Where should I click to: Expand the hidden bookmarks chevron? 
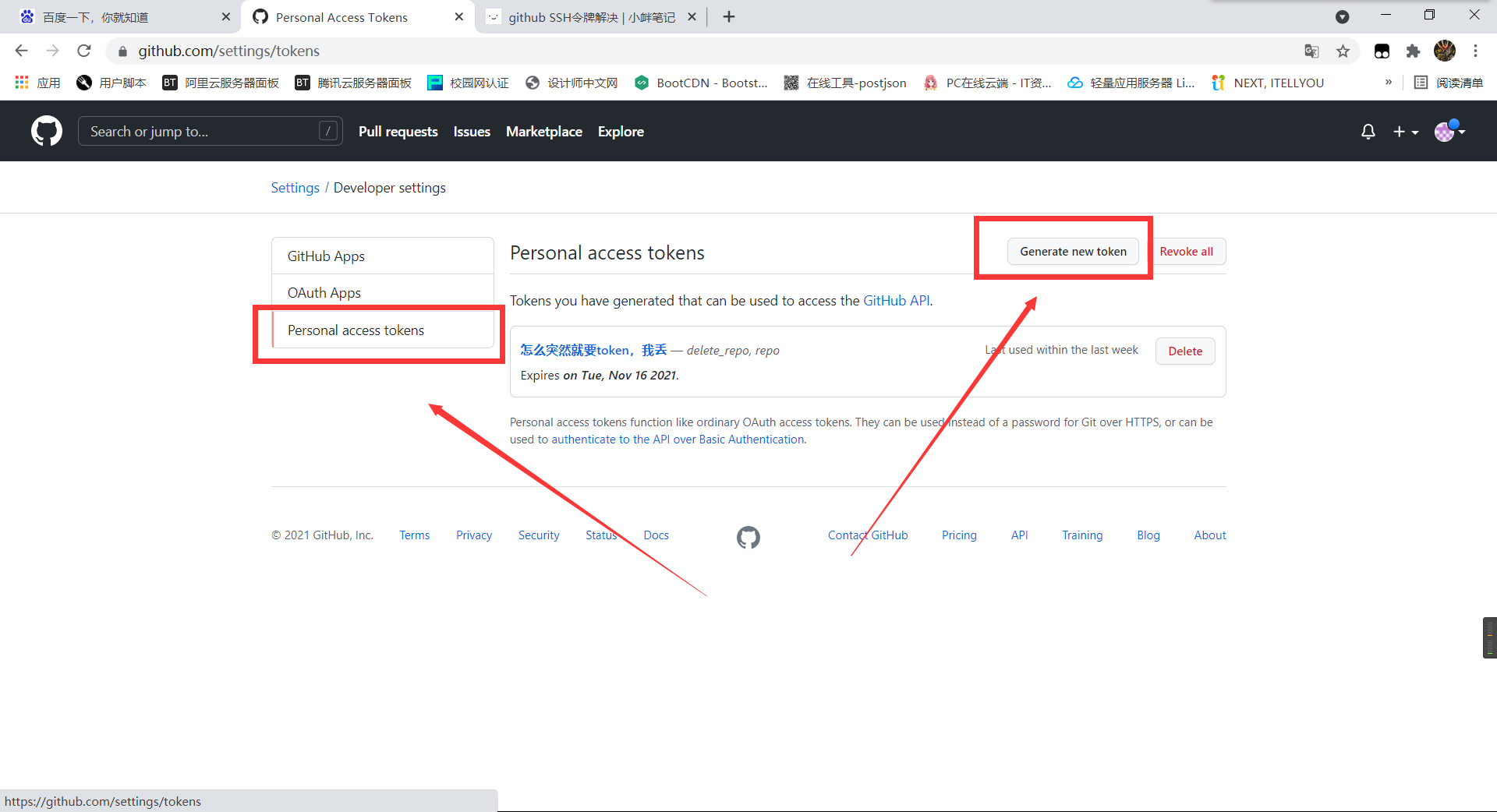[1388, 83]
